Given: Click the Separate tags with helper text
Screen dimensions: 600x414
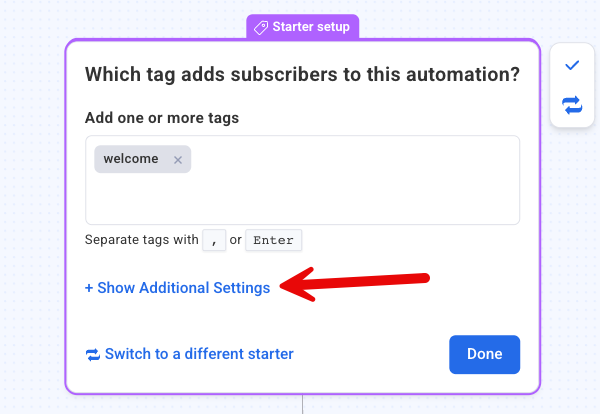Looking at the screenshot, I should [141, 240].
